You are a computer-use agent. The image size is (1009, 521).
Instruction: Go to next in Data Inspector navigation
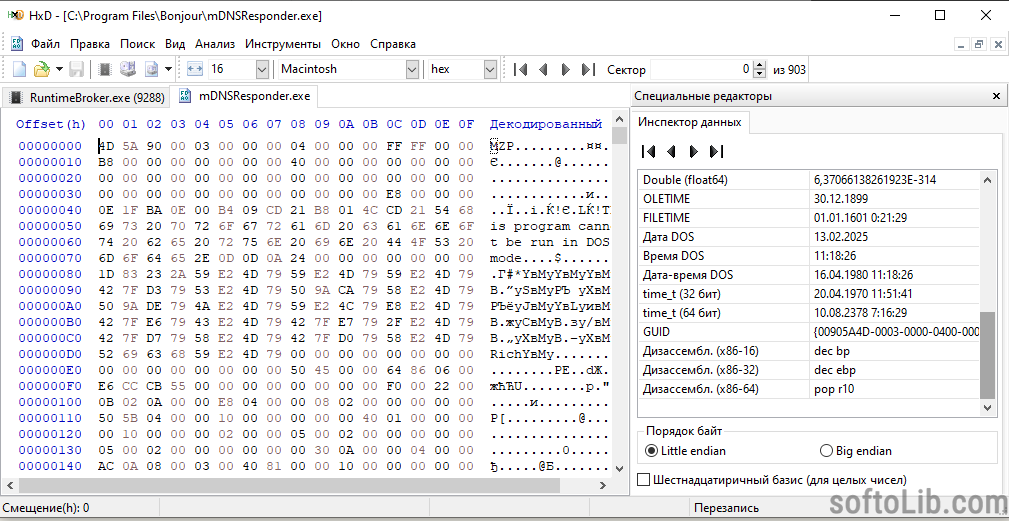[694, 152]
